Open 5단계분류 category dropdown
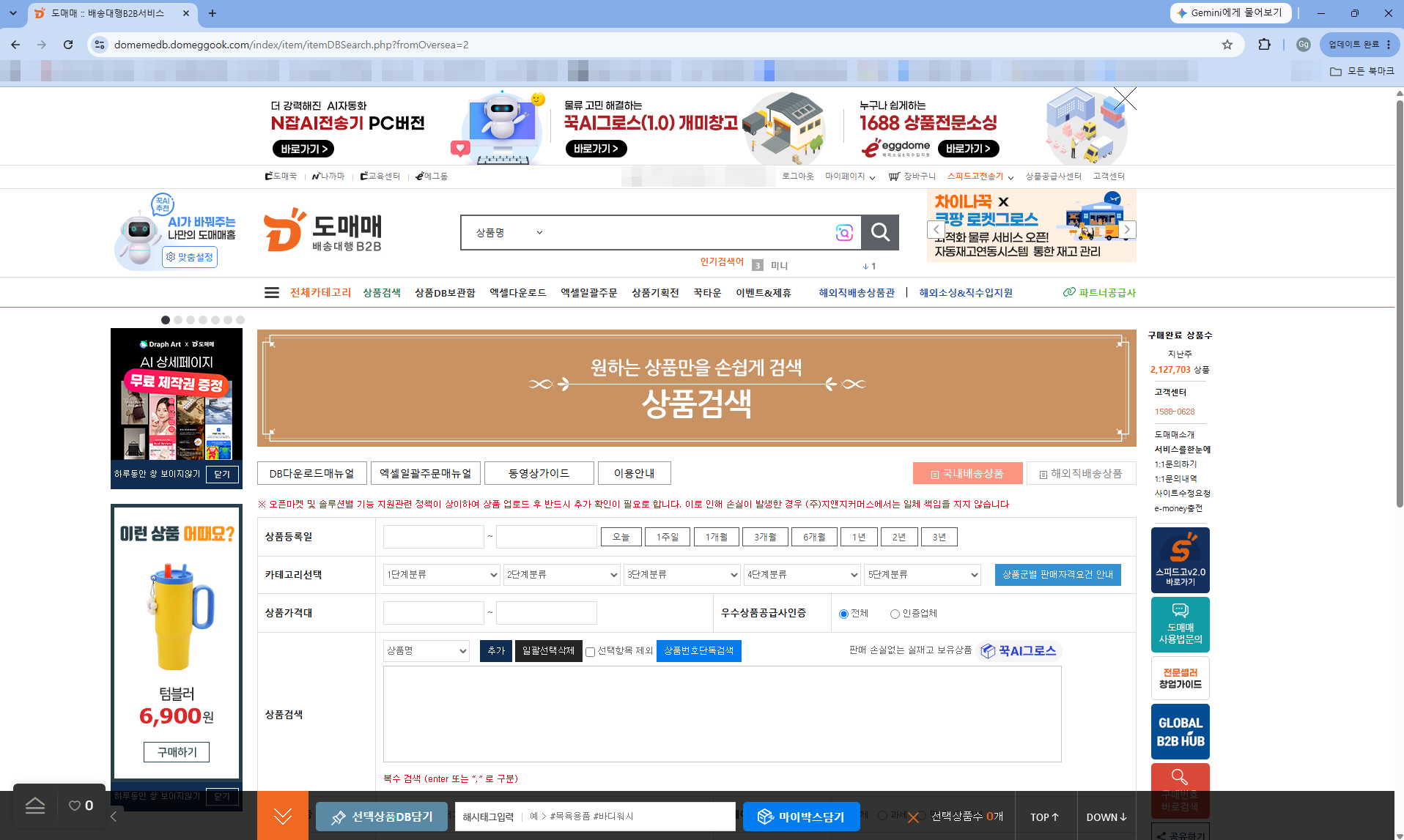Image resolution: width=1404 pixels, height=840 pixels. point(923,575)
